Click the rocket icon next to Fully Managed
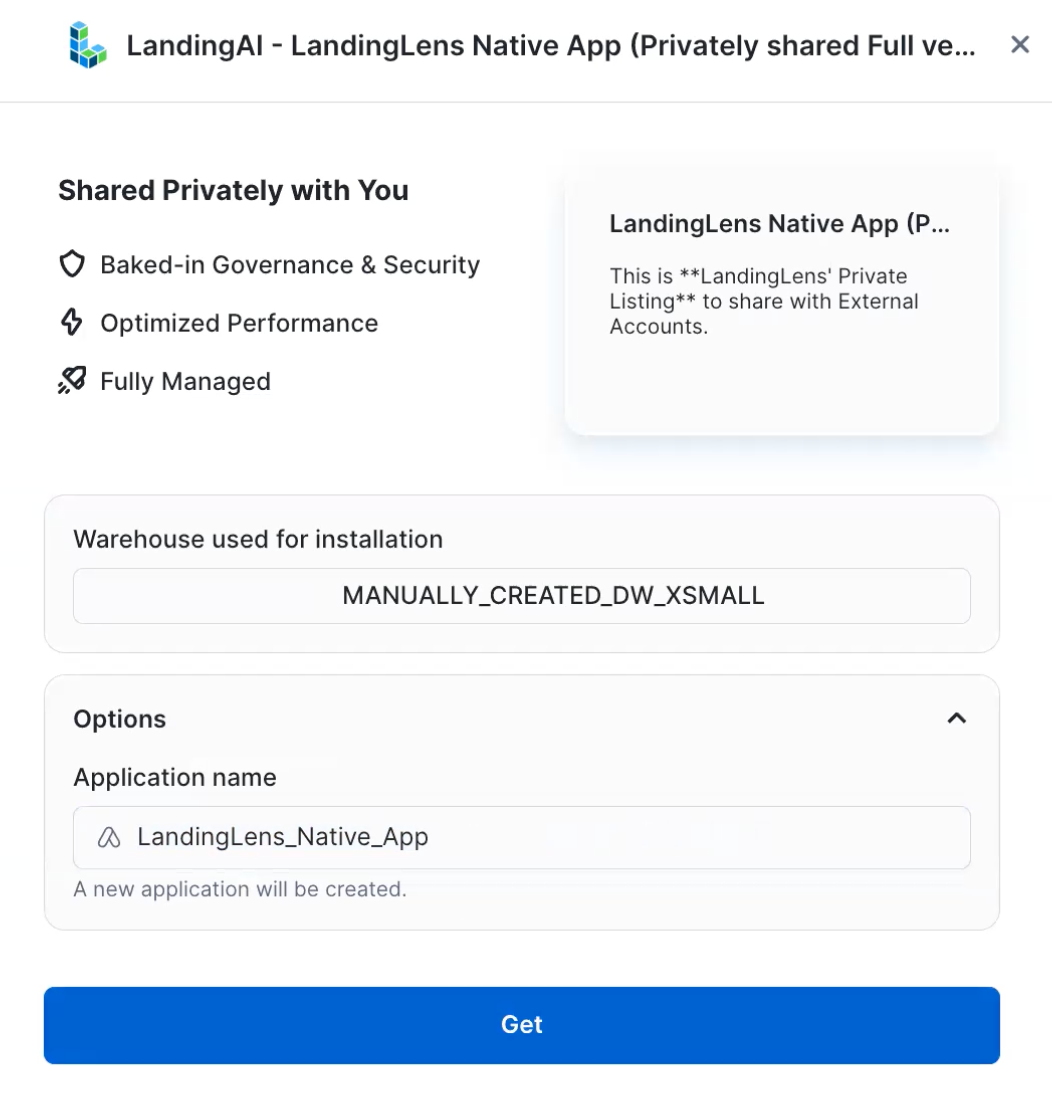The height and width of the screenshot is (1110, 1052). point(71,381)
